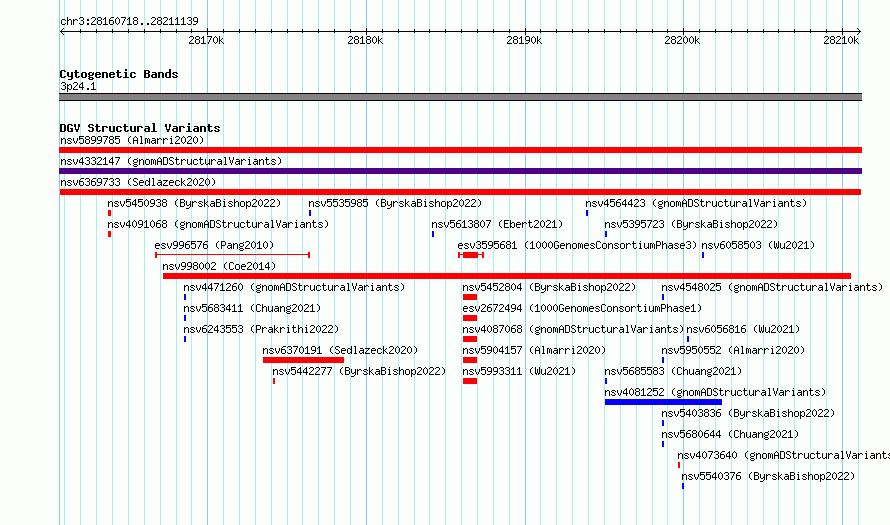Click the red block under nsv4087068
Screen dimensions: 890x525
coord(469,339)
